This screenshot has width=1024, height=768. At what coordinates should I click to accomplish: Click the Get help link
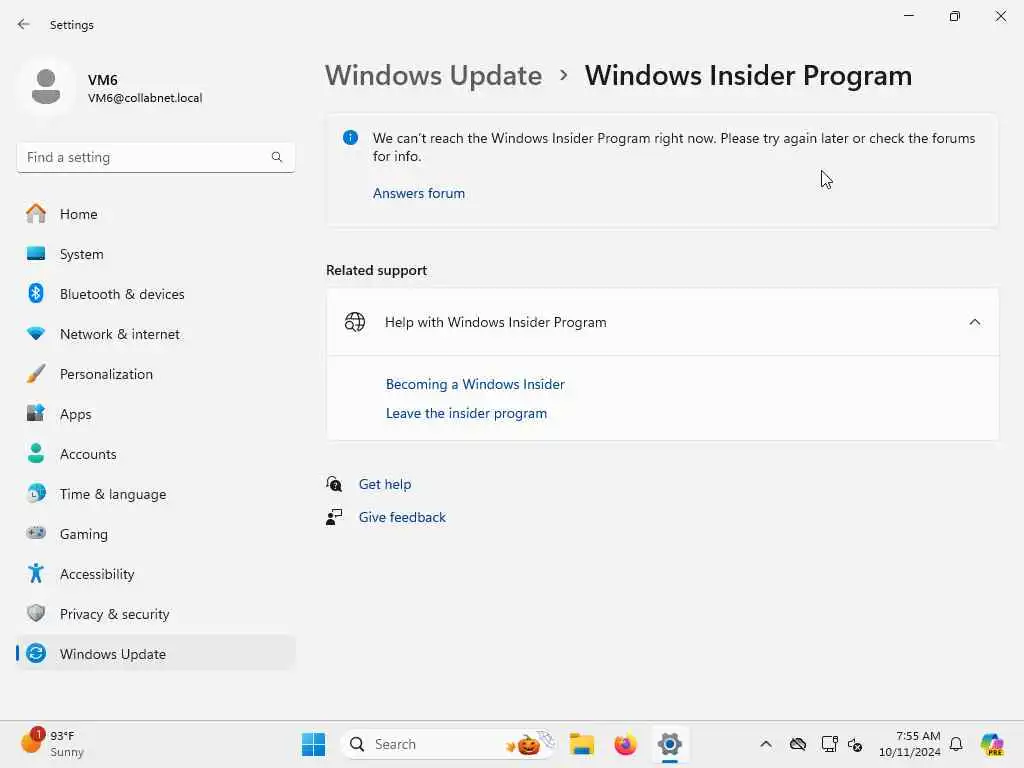[385, 484]
